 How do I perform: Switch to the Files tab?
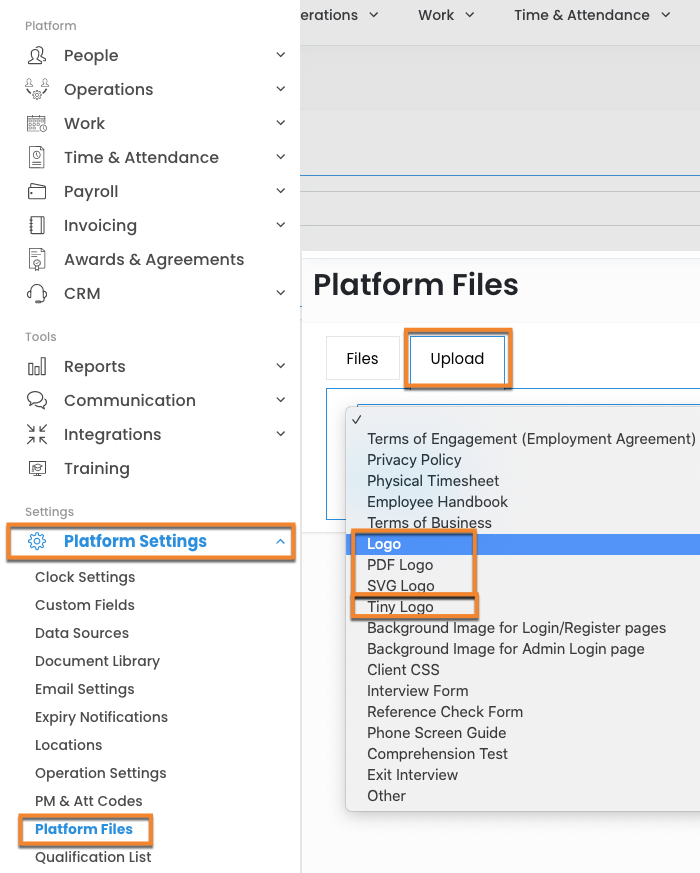coord(362,359)
